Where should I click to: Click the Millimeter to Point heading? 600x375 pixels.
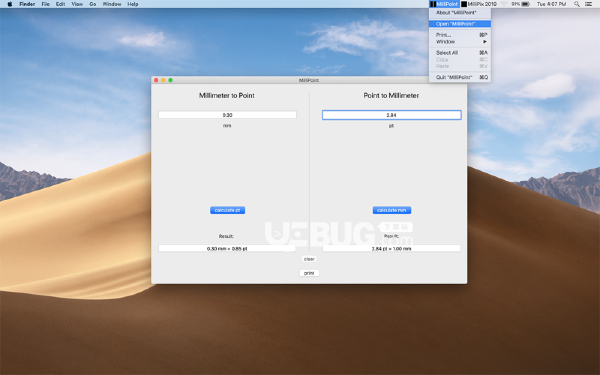coord(227,95)
